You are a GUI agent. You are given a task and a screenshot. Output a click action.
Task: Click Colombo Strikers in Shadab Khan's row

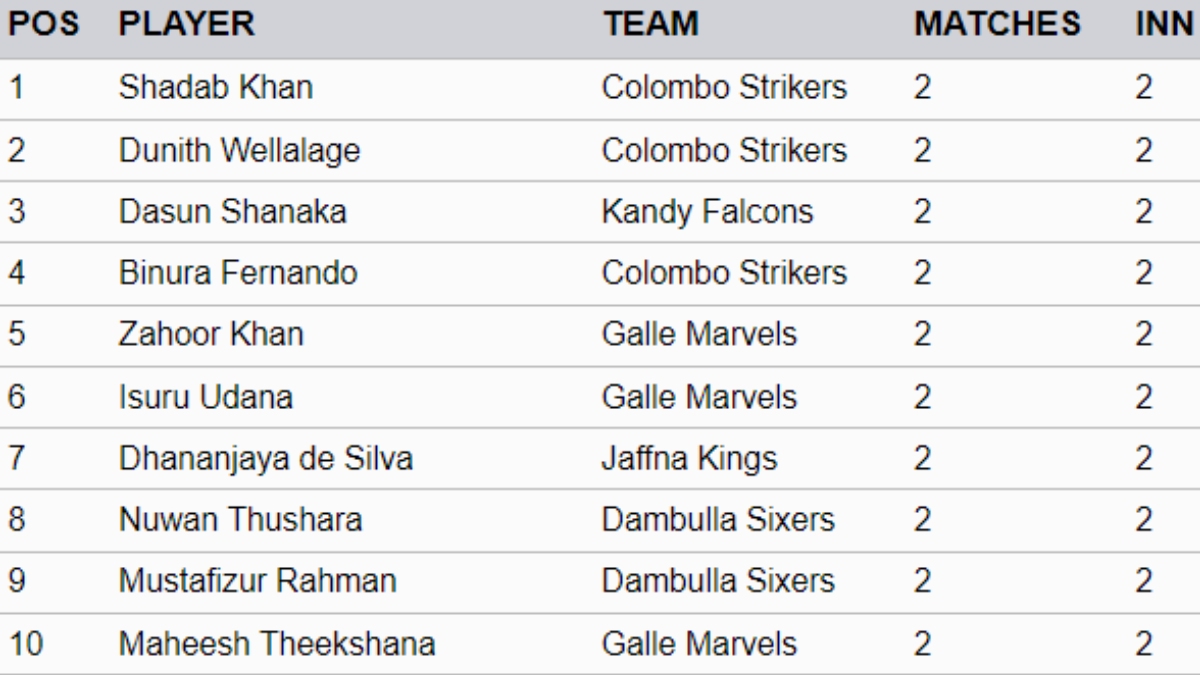point(724,88)
